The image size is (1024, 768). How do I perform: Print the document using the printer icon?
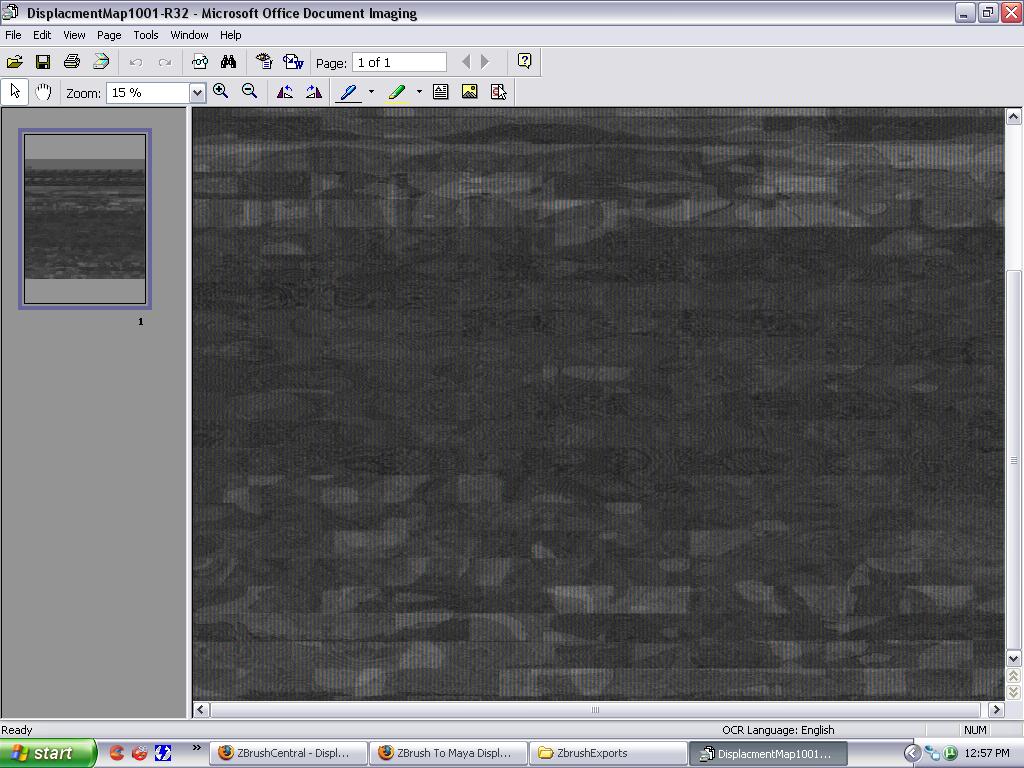(x=72, y=62)
